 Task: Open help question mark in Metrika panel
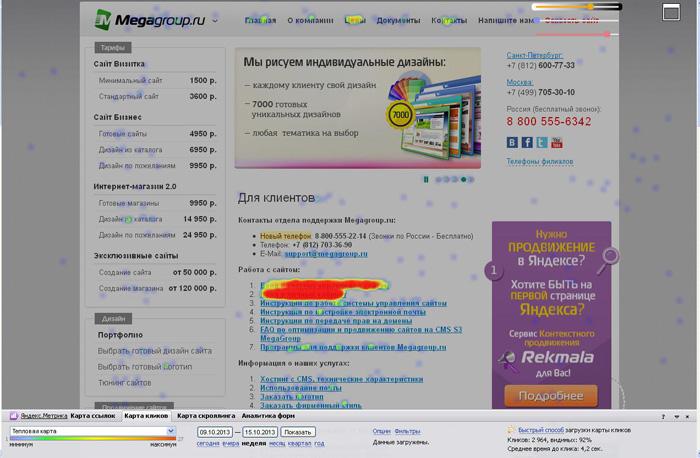pyautogui.click(x=663, y=416)
